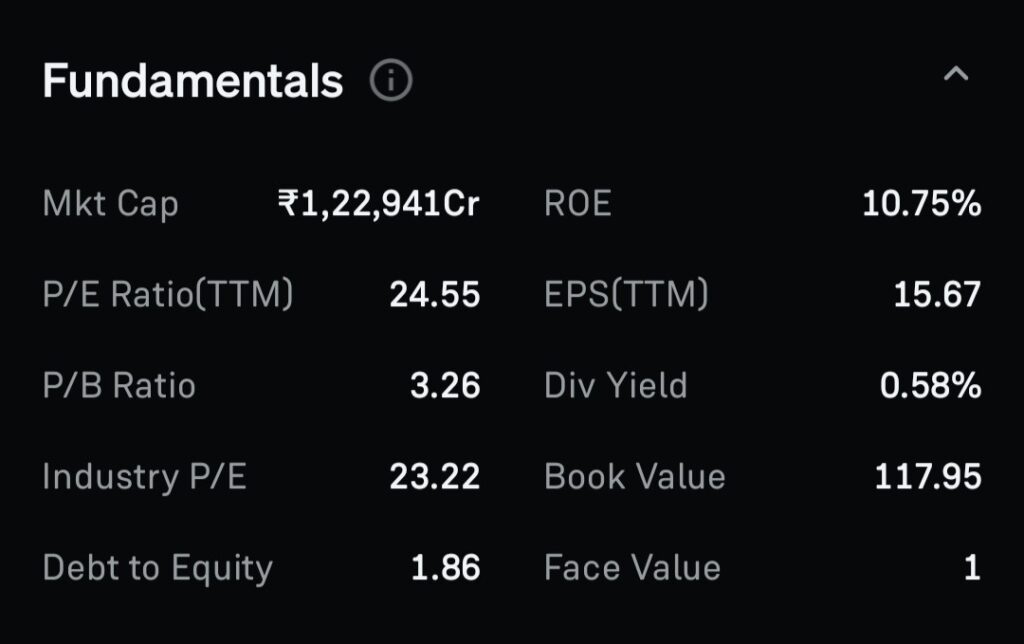Image resolution: width=1024 pixels, height=644 pixels.
Task: Click the Book Value label
Action: point(634,477)
